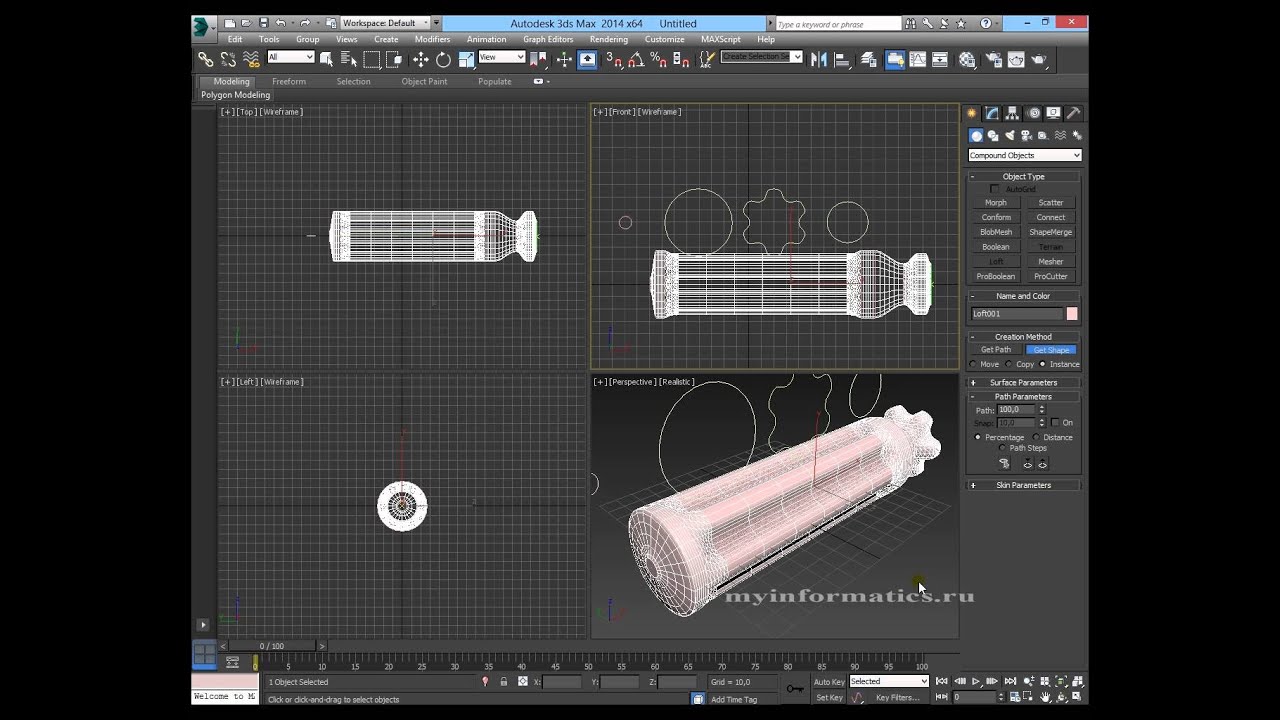Screen dimensions: 1280x720
Task: Open the MAXScript menu
Action: point(721,39)
